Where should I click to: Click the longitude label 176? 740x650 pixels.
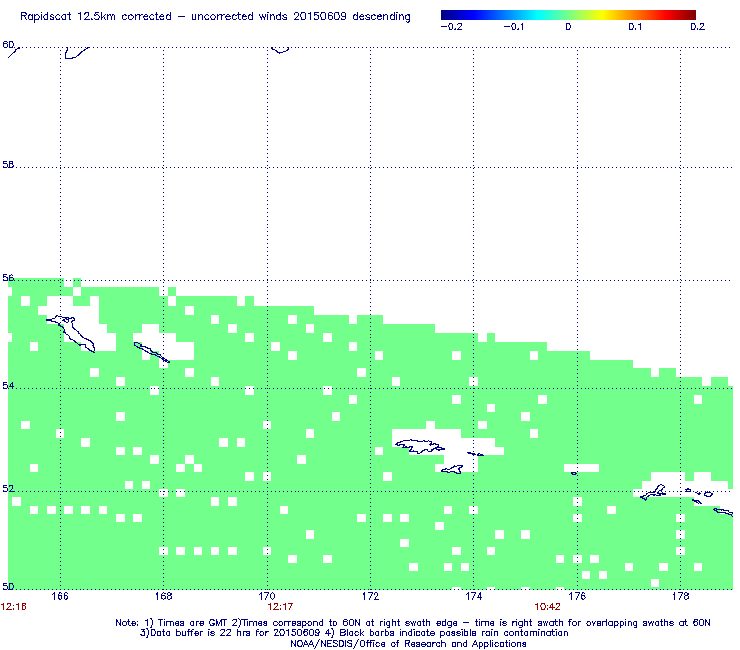[577, 596]
